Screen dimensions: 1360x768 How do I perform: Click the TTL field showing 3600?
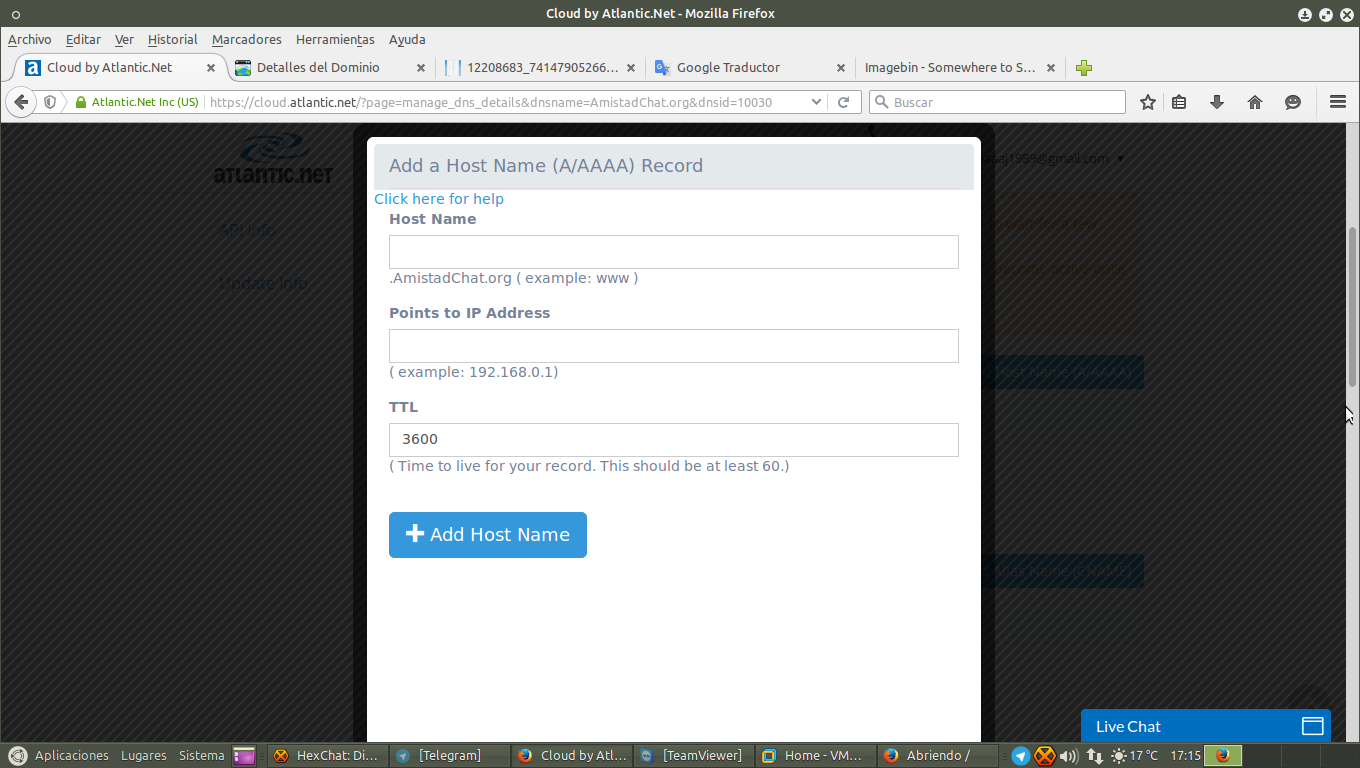click(x=674, y=440)
